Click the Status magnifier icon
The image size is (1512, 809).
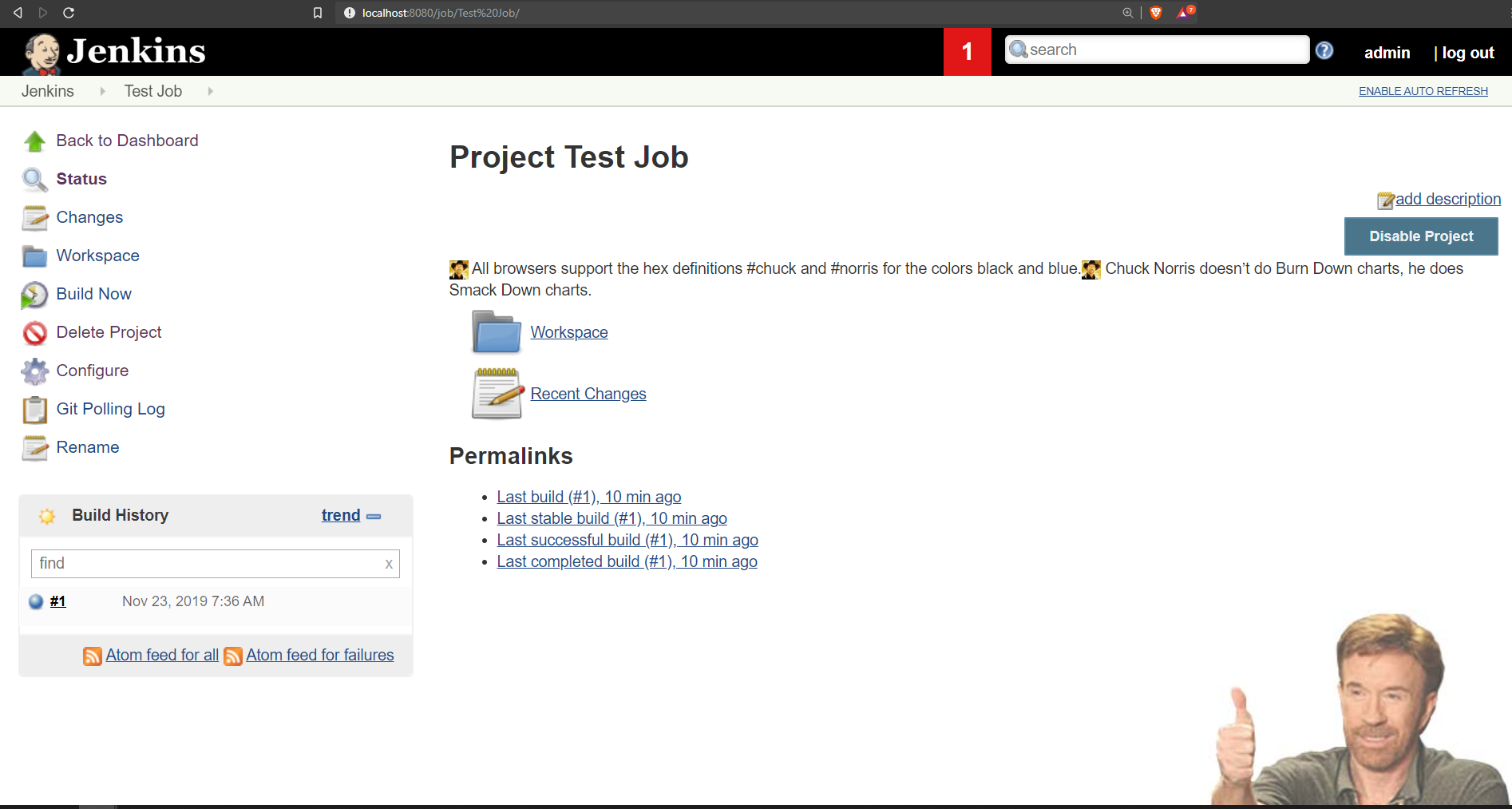tap(34, 180)
